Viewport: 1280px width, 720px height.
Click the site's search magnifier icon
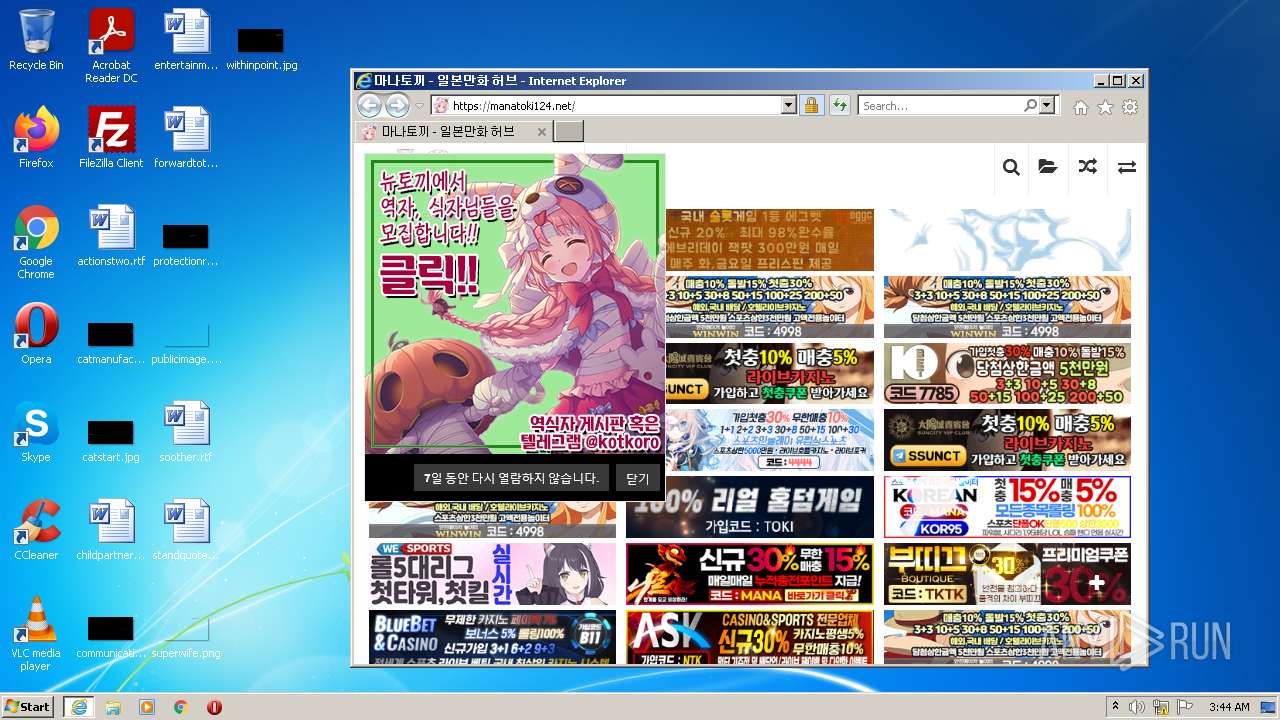click(x=1011, y=167)
